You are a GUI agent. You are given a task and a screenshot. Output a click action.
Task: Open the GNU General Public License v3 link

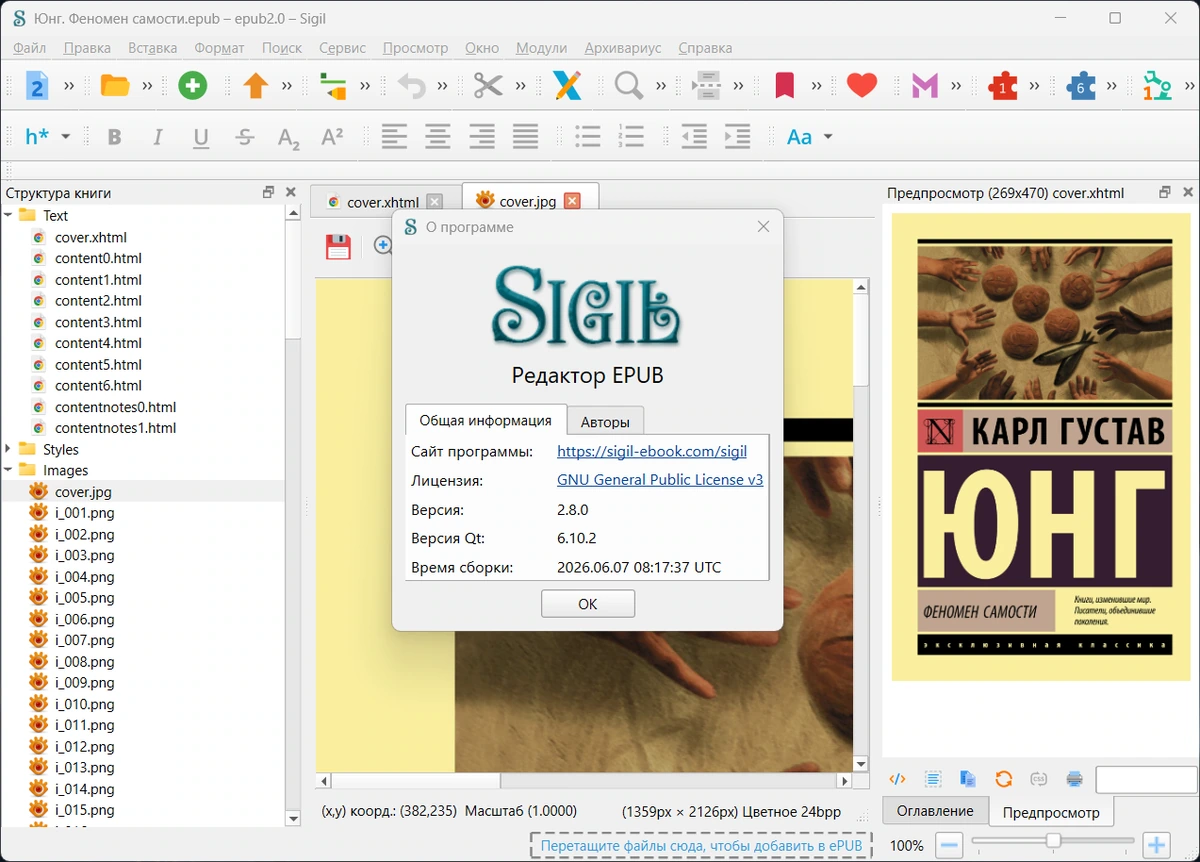[660, 480]
